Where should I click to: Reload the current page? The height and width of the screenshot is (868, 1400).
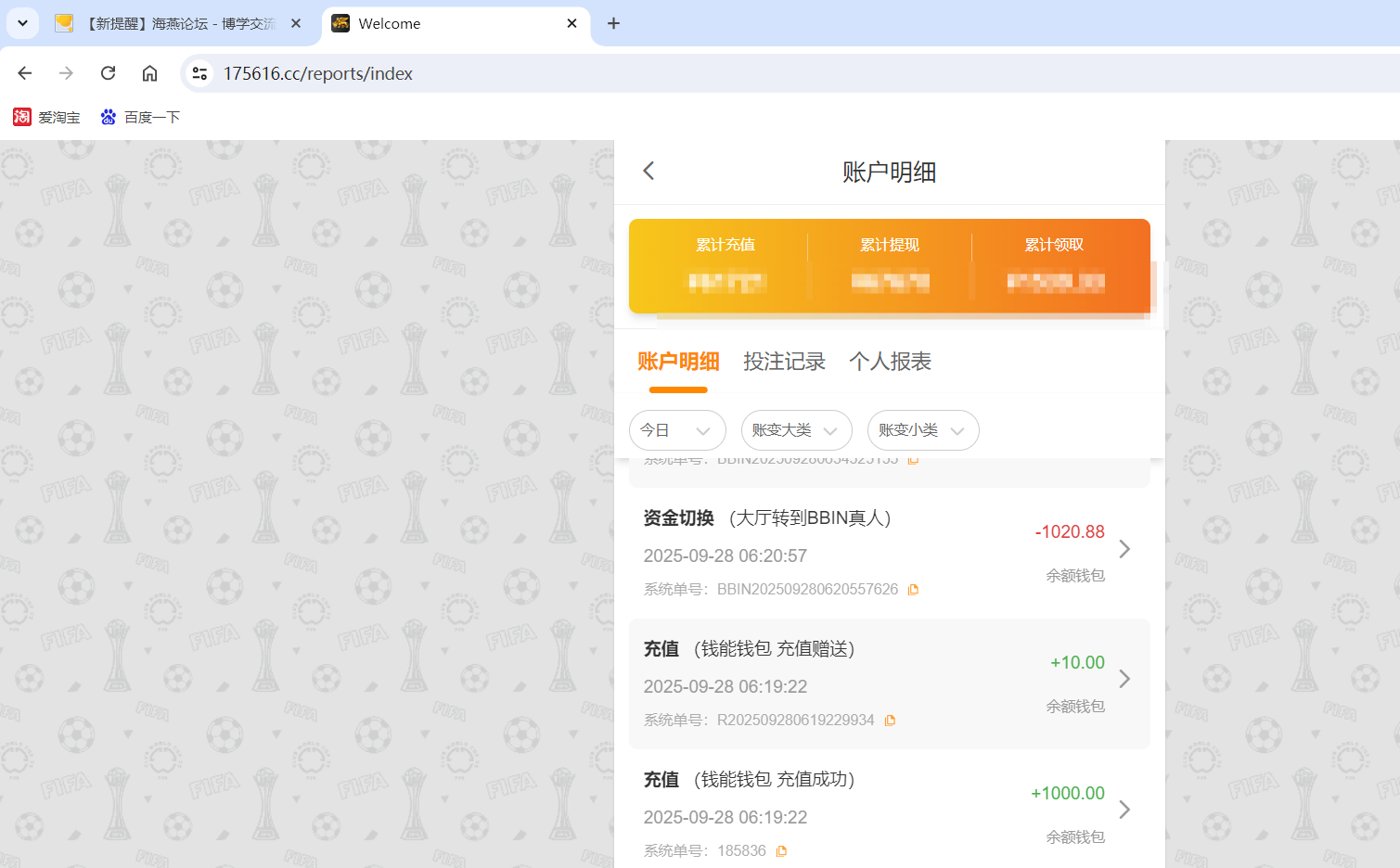108,72
